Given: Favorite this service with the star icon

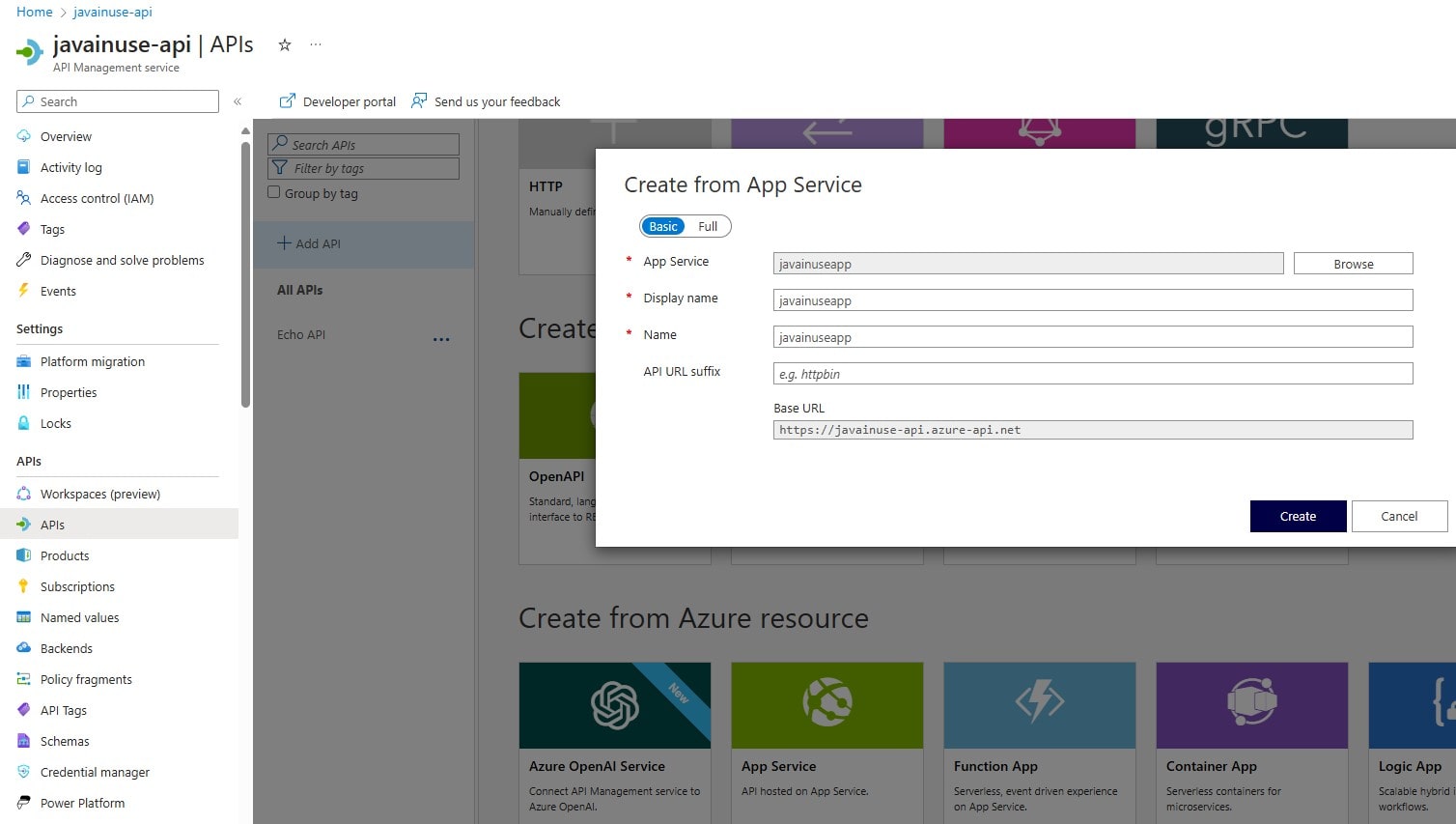Looking at the screenshot, I should (285, 44).
